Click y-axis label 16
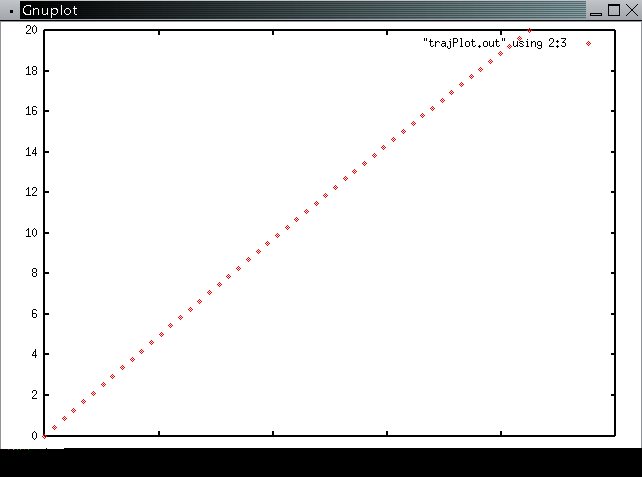This screenshot has height=477, width=642. click(x=31, y=111)
